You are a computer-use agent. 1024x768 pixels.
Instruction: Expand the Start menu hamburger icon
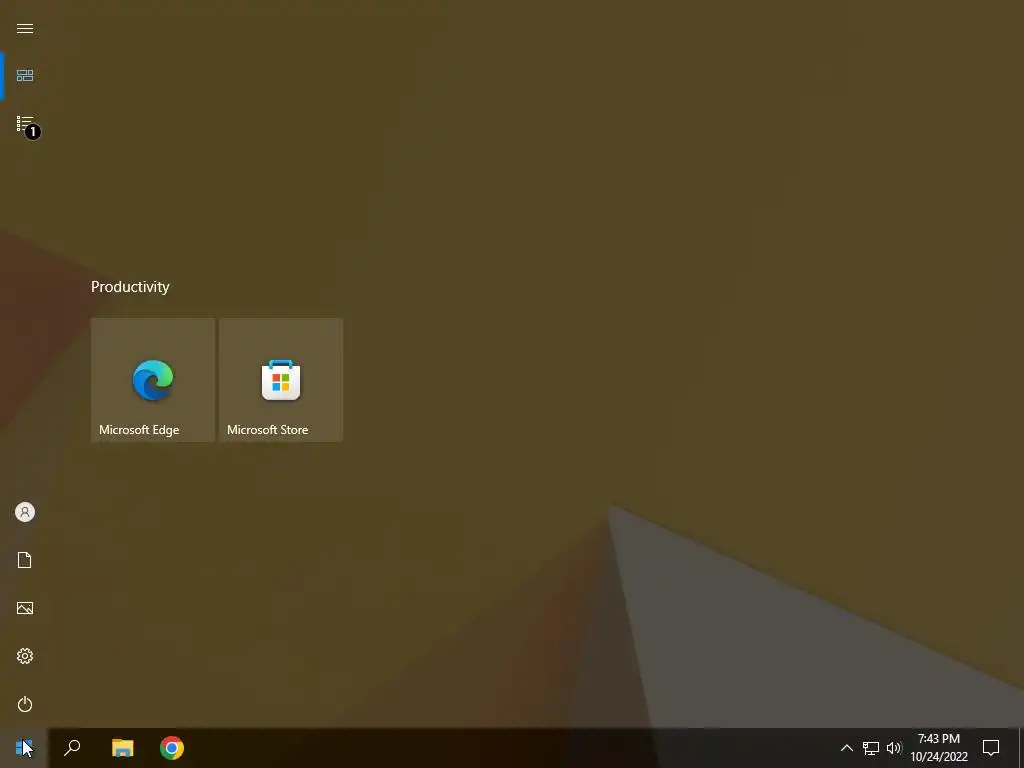pos(25,28)
